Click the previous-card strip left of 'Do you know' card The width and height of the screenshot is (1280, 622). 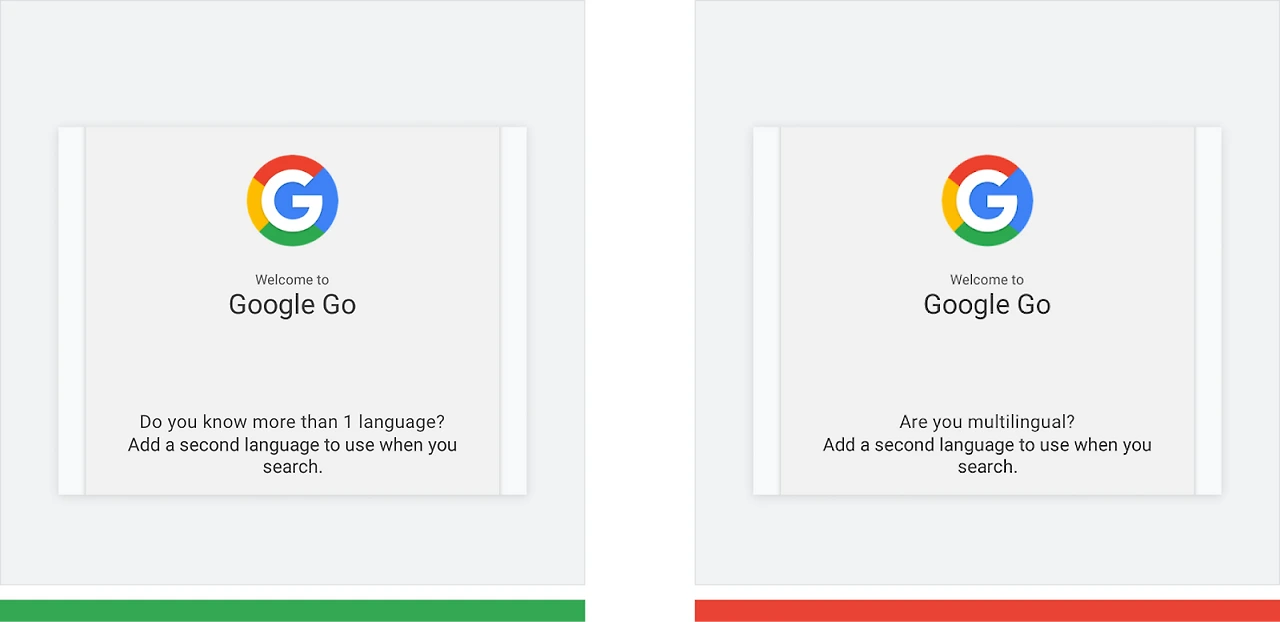[x=71, y=310]
